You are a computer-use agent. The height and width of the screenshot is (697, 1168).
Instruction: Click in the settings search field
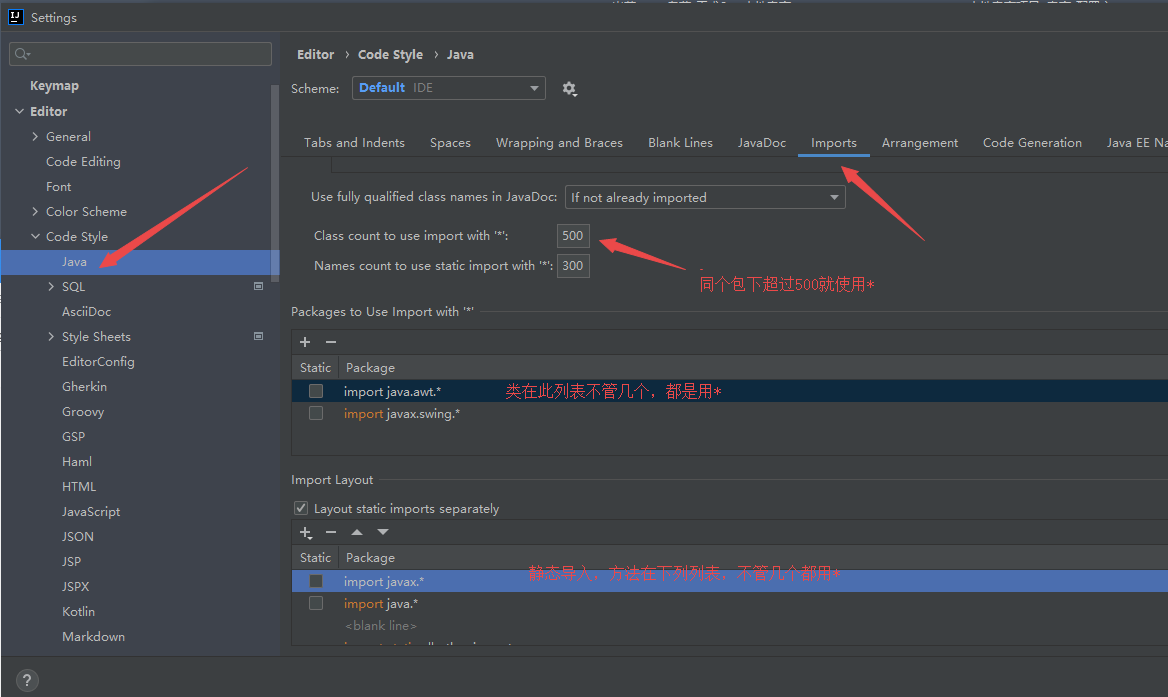tap(140, 54)
